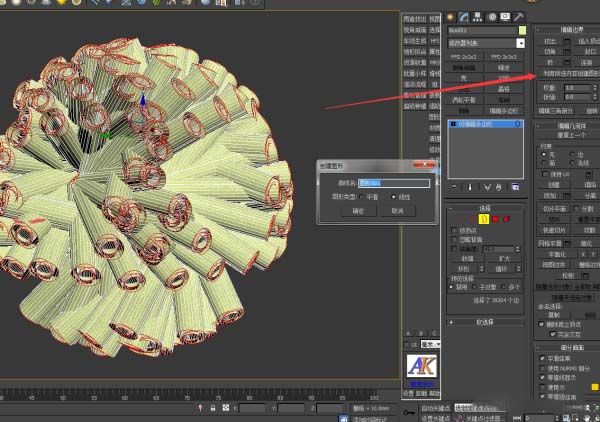Select 子对象 preview selection radio button
Viewport: 600px width, 422px height.
pyautogui.click(x=474, y=287)
